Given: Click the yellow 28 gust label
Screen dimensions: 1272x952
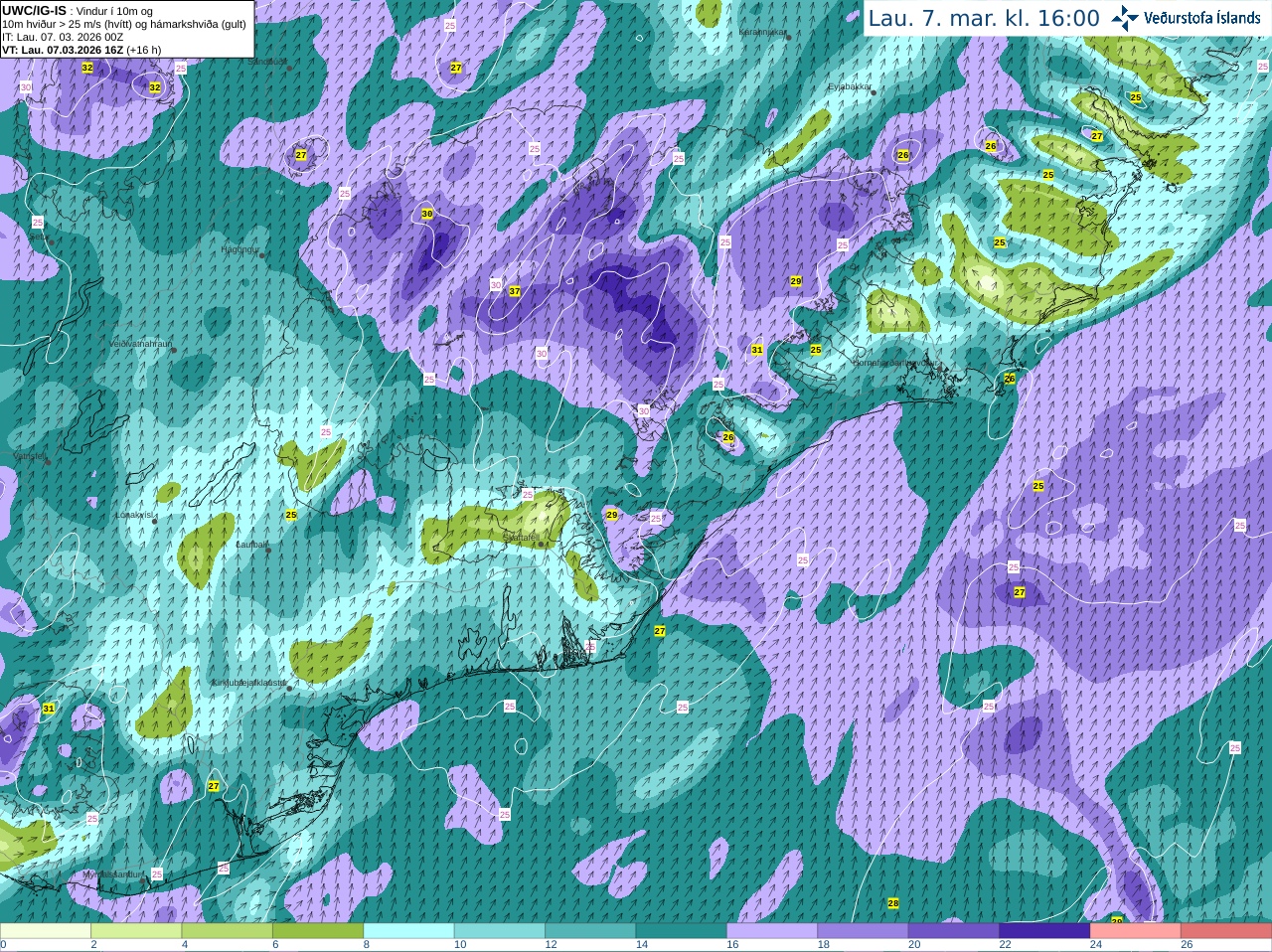Looking at the screenshot, I should tap(893, 903).
